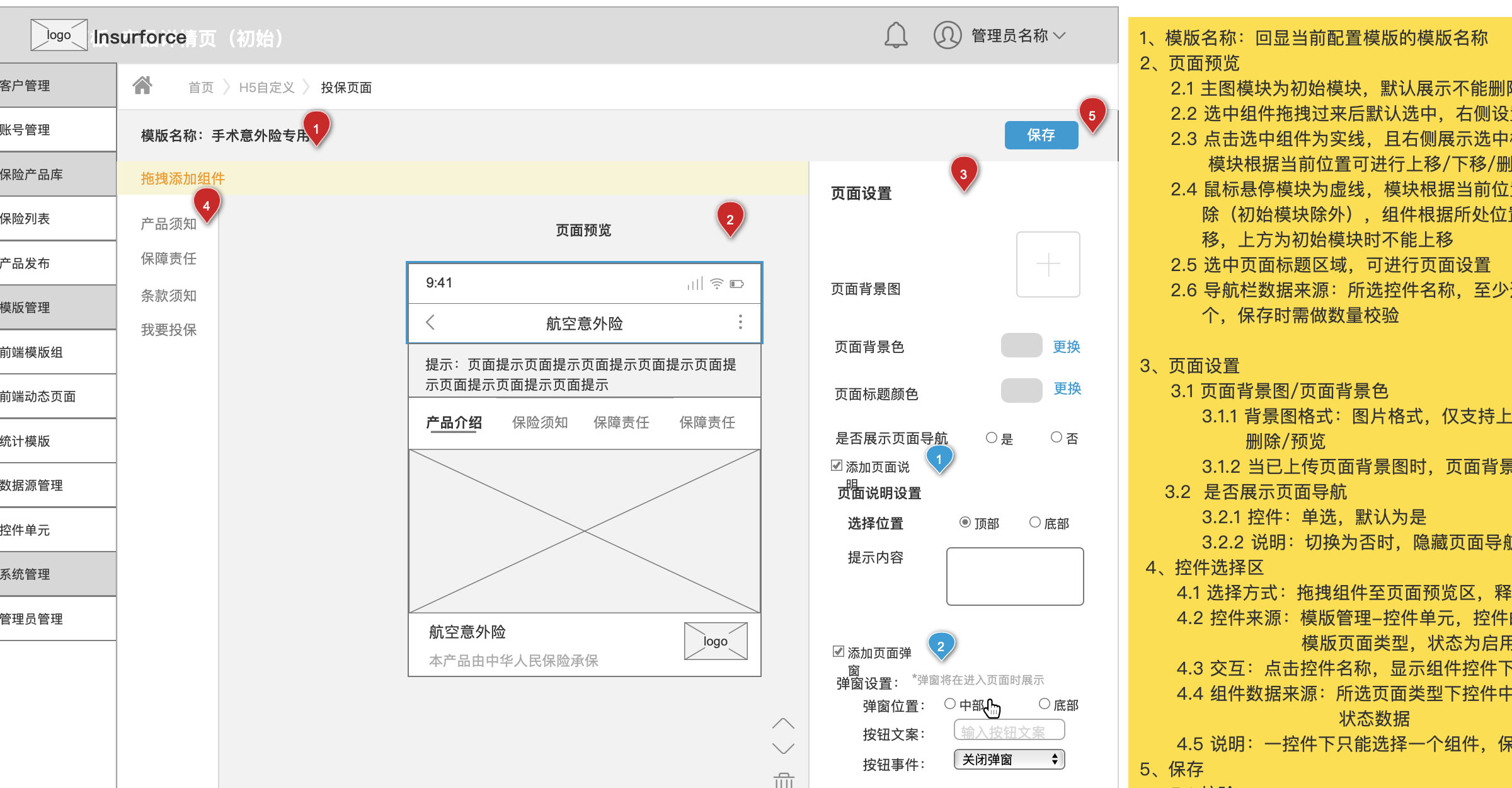Select the 保障责任 component in list
Image resolution: width=1512 pixels, height=788 pixels.
point(168,258)
